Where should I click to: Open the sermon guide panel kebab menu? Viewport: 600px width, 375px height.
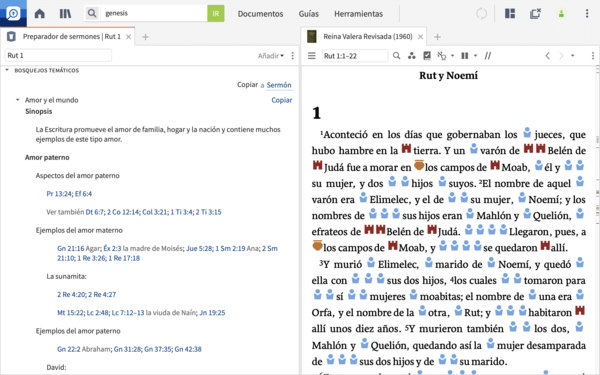pos(293,56)
